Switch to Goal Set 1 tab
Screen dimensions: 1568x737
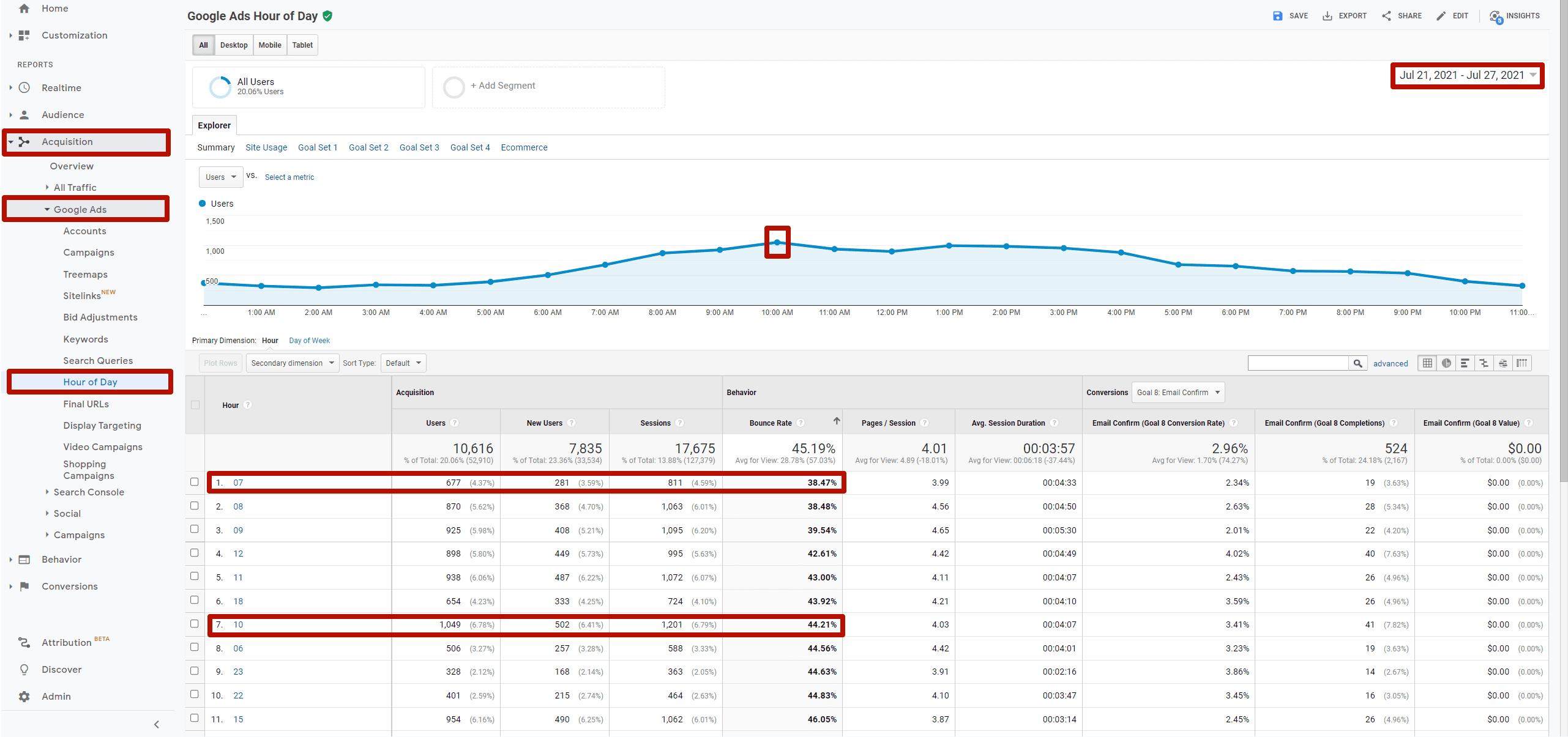pyautogui.click(x=318, y=147)
